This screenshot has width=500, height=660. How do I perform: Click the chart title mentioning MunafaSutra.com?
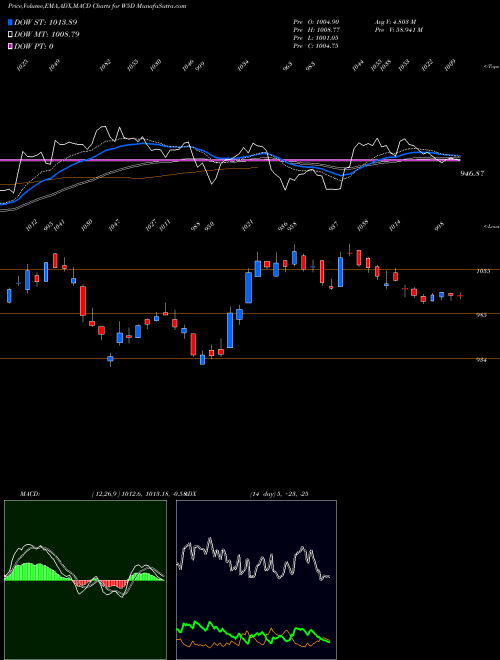tap(97, 6)
